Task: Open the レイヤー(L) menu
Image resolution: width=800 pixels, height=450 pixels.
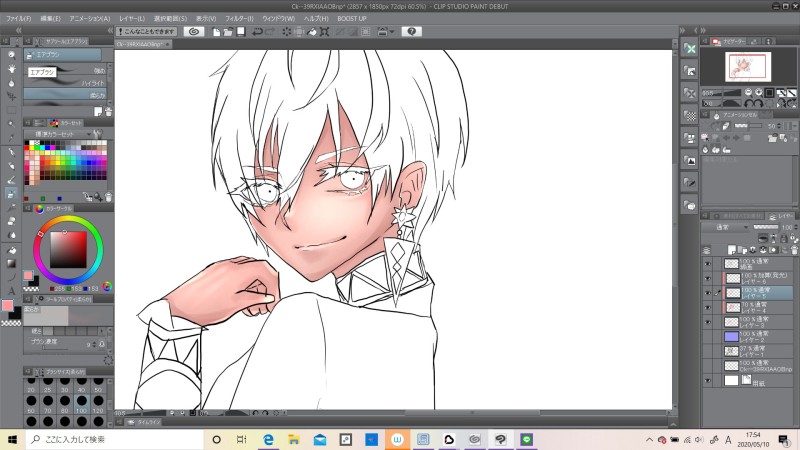Action: [132, 18]
